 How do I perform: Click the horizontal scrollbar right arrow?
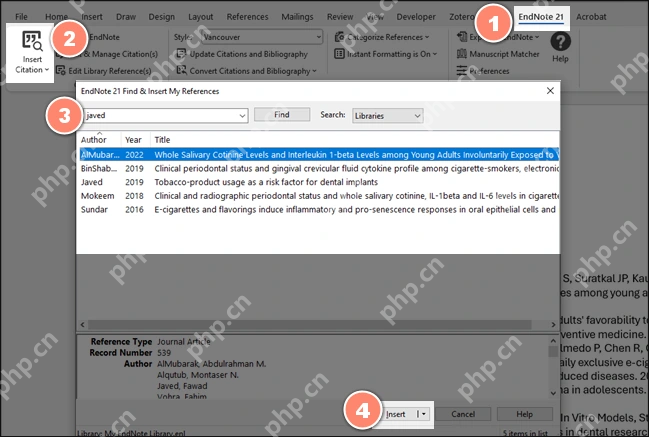click(x=553, y=325)
